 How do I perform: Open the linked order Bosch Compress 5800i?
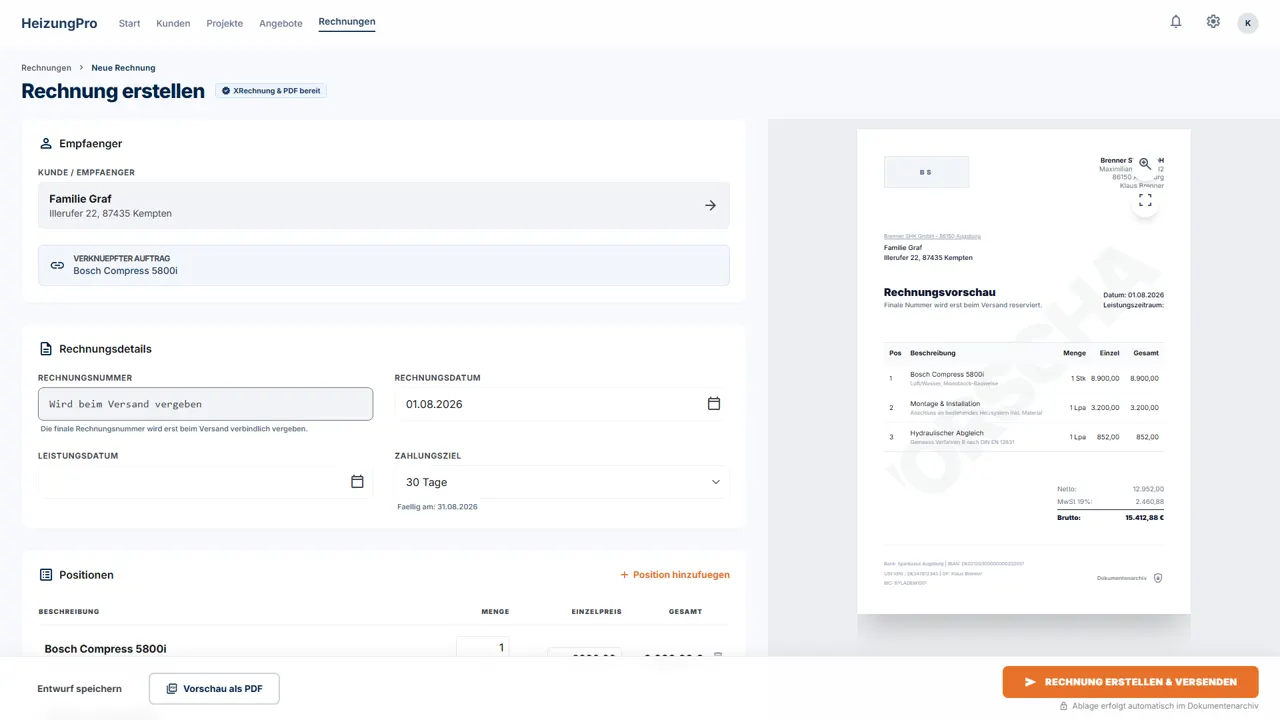coord(384,265)
